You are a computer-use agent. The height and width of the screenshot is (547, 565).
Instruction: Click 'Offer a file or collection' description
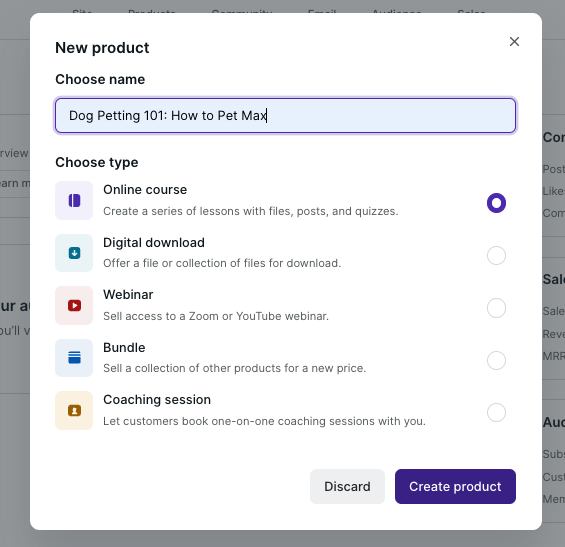click(222, 263)
